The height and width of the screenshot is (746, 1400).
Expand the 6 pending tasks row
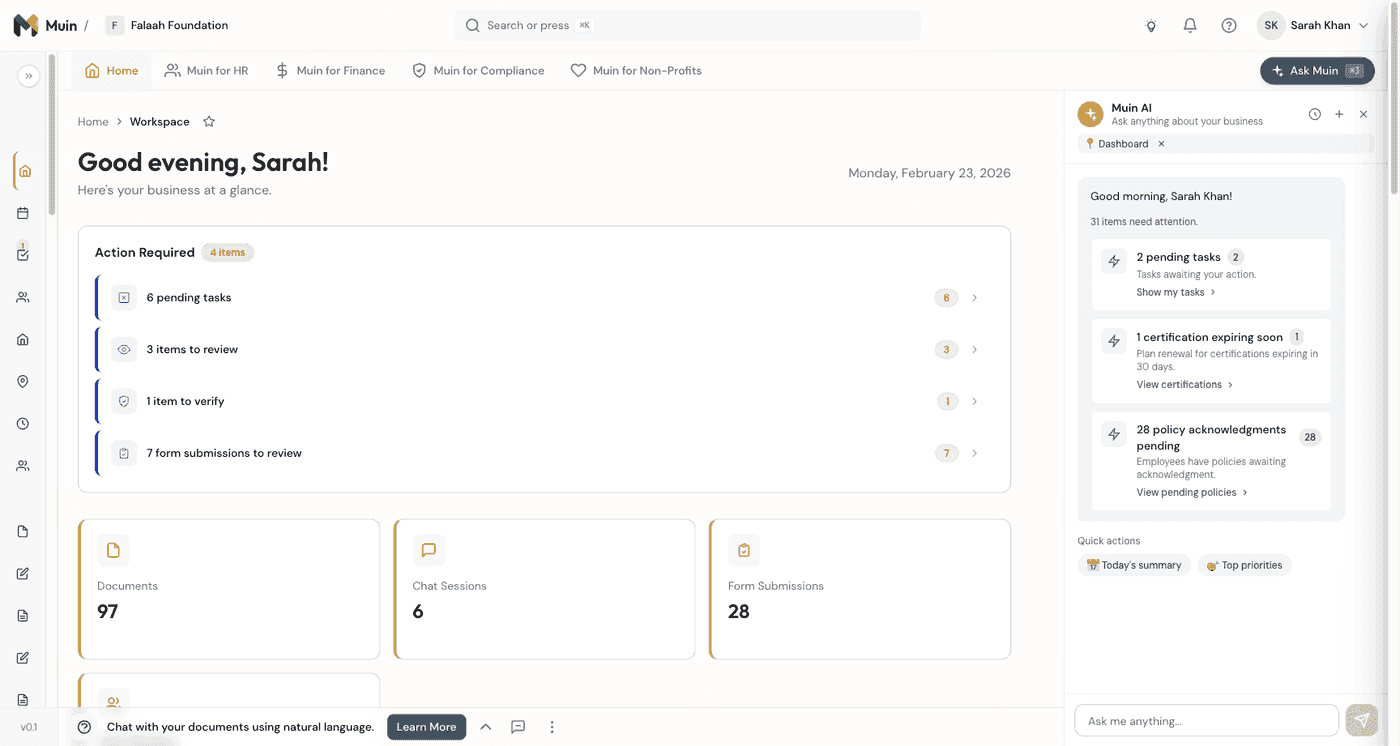pos(974,297)
